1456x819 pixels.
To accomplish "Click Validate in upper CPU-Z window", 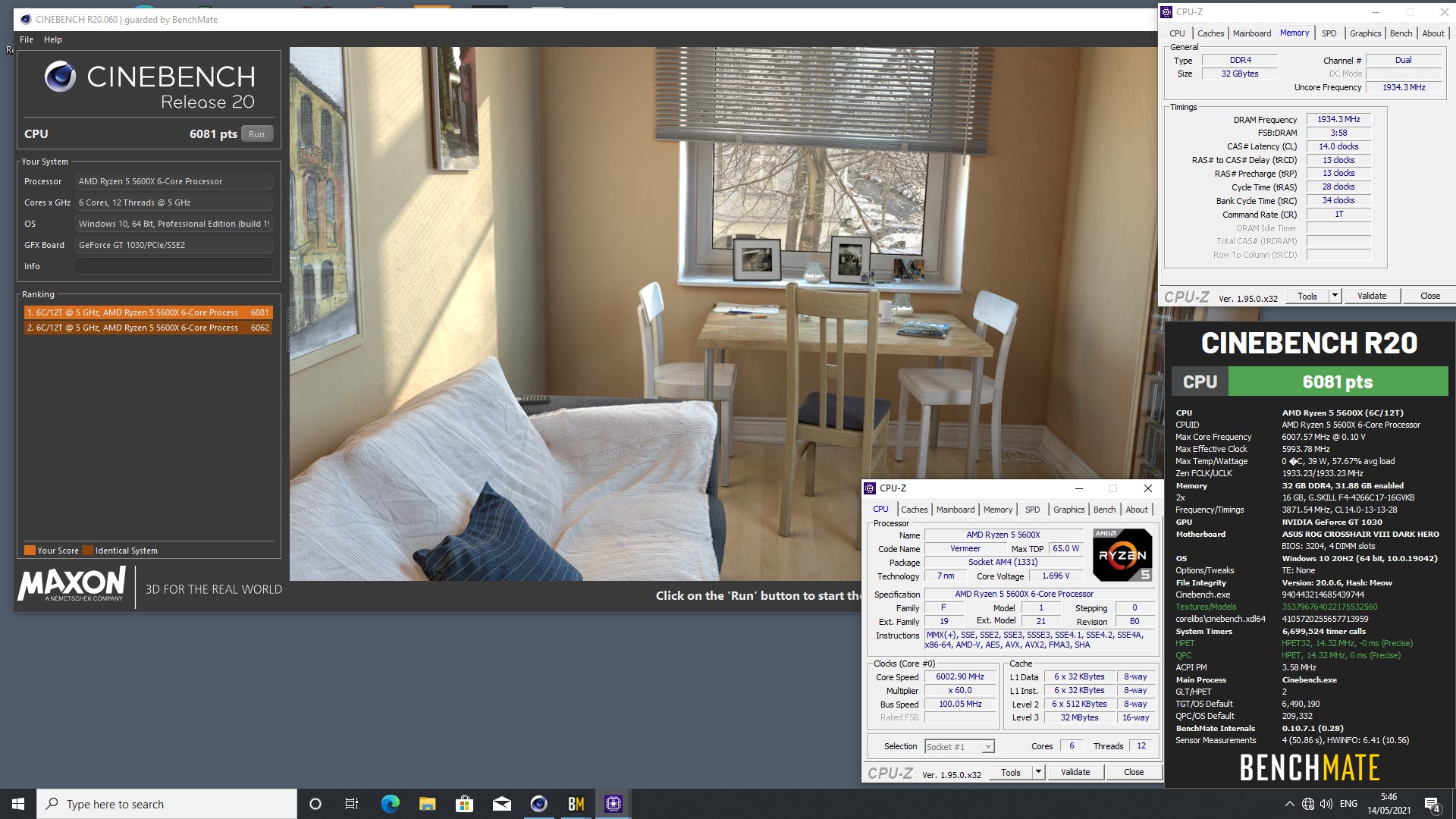I will coord(1372,297).
